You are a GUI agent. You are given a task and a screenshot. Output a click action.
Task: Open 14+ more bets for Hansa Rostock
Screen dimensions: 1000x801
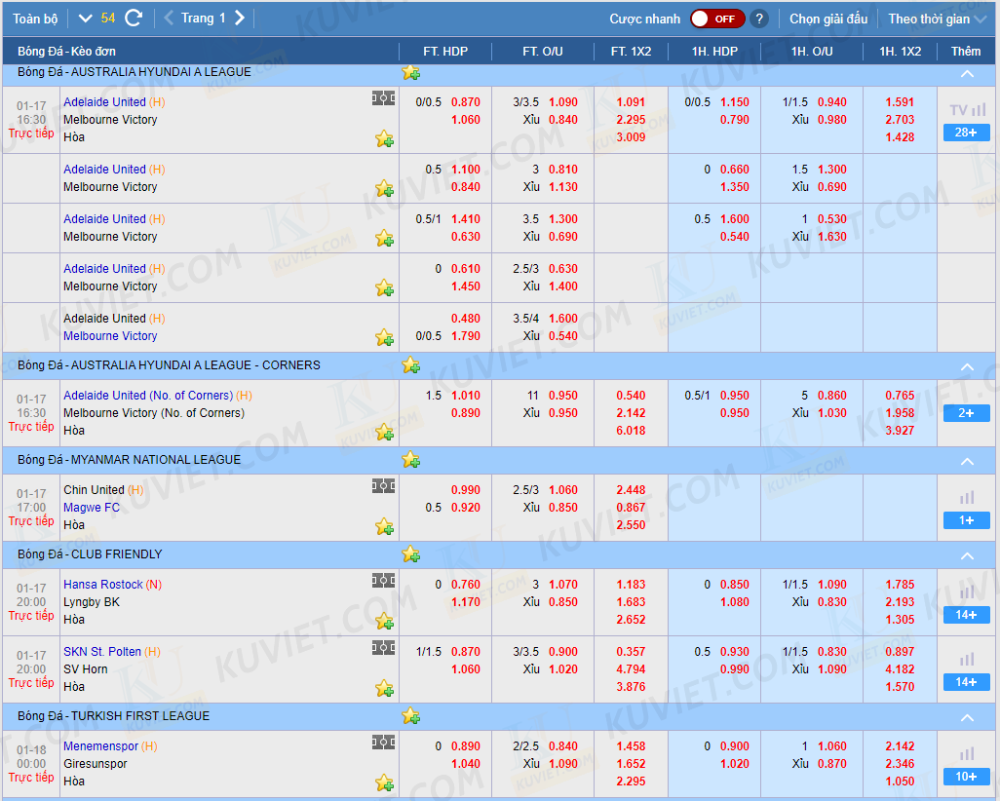(966, 615)
